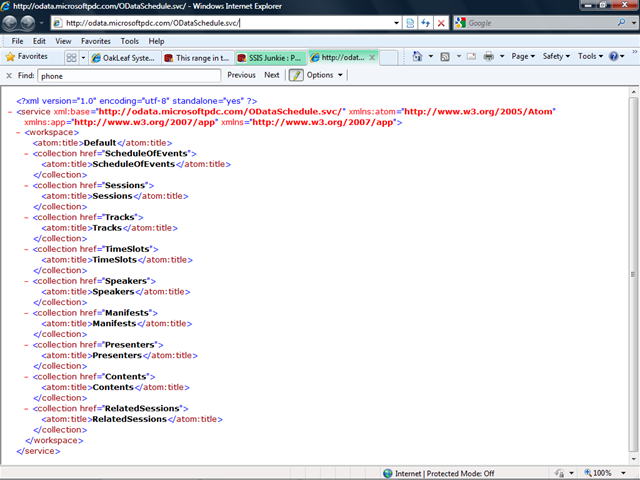
Task: Show Quick Tabs thumbnail view icon
Action: coord(71,58)
